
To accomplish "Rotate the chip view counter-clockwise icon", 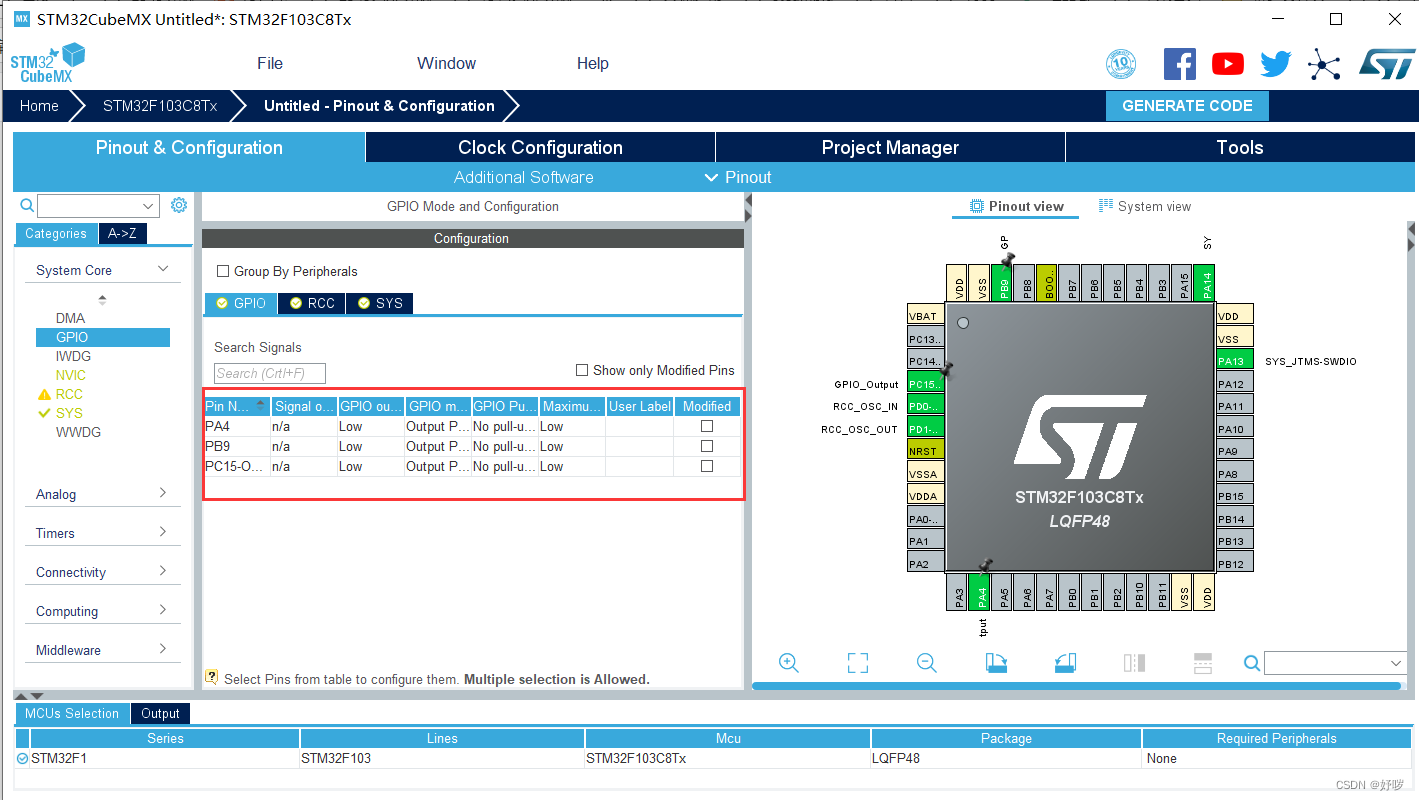I will click(x=1065, y=663).
